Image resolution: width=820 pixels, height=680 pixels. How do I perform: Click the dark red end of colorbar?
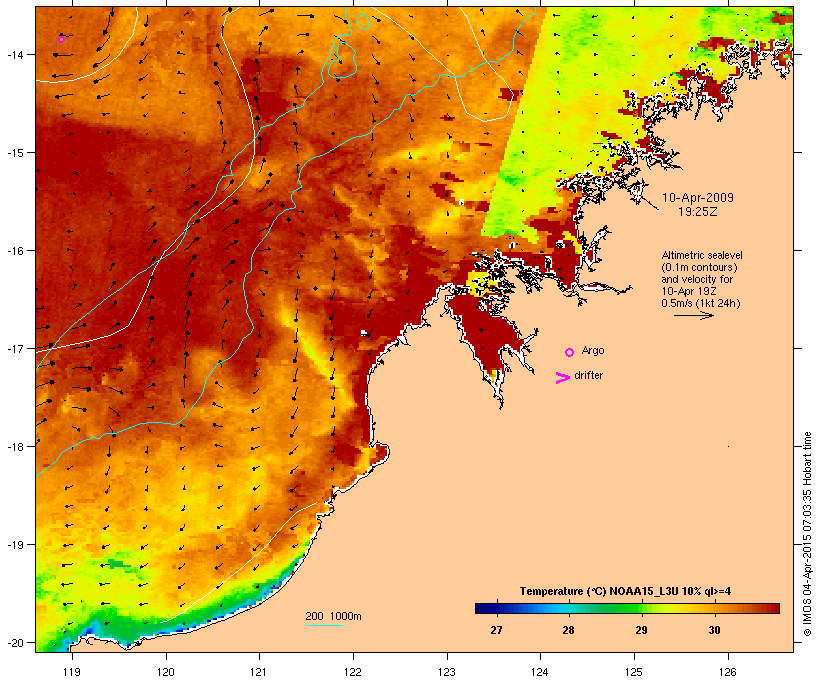click(x=773, y=608)
